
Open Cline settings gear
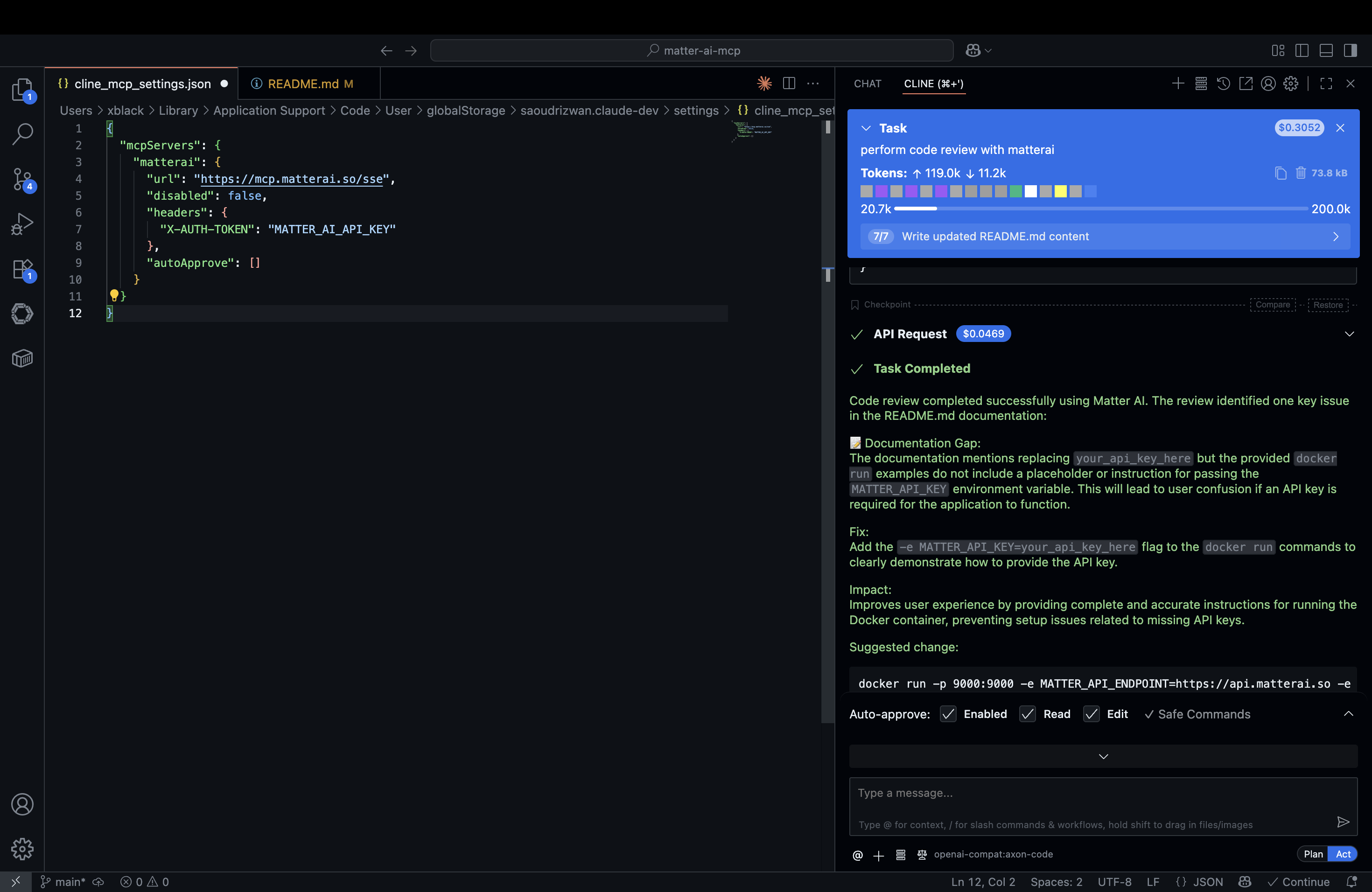tap(1291, 84)
